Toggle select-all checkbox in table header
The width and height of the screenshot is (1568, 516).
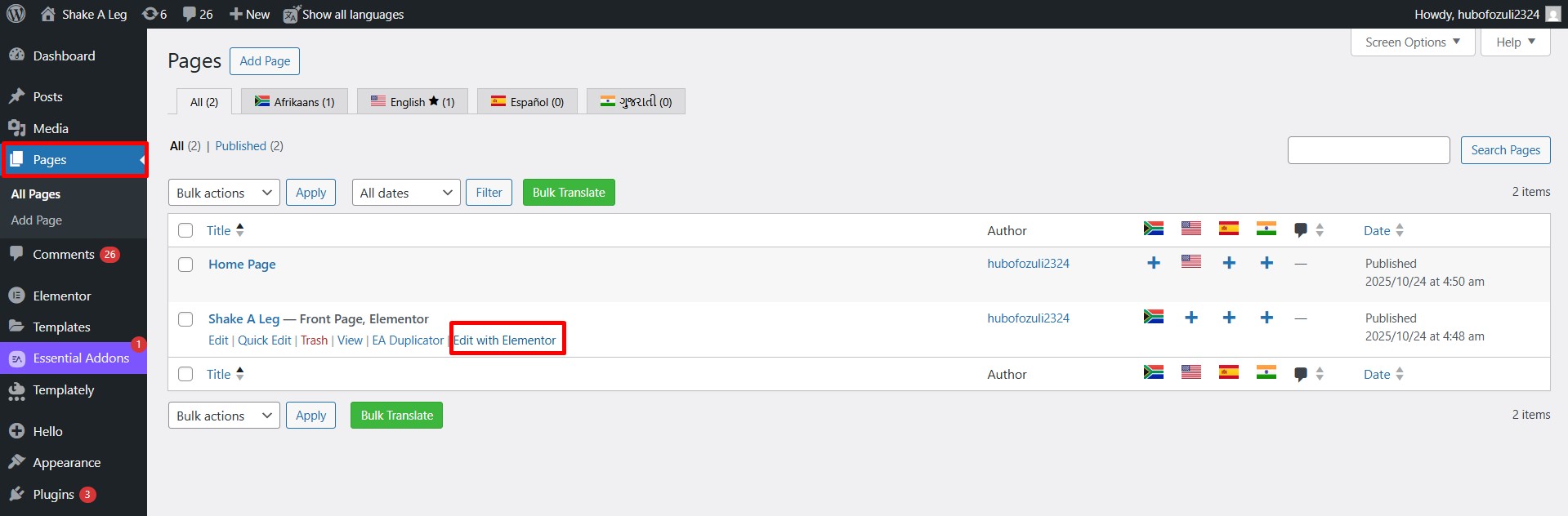(x=185, y=230)
